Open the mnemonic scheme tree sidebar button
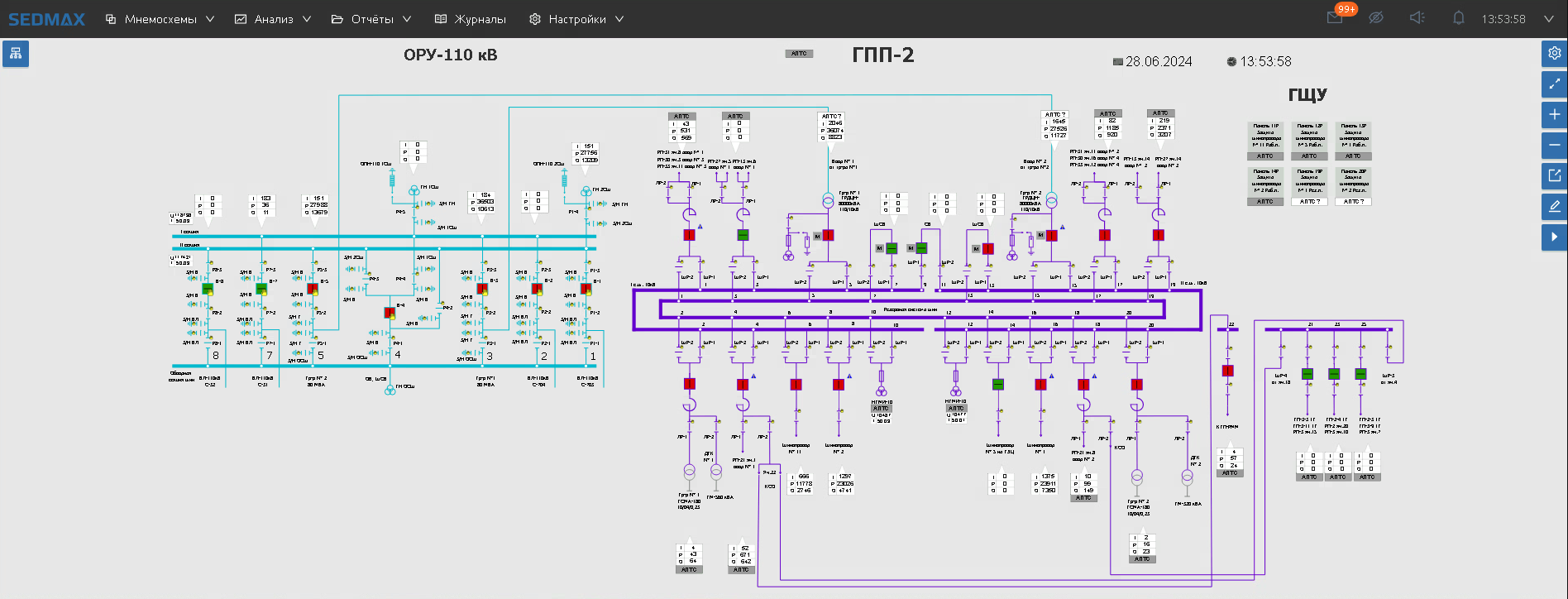1568x599 pixels. [16, 54]
